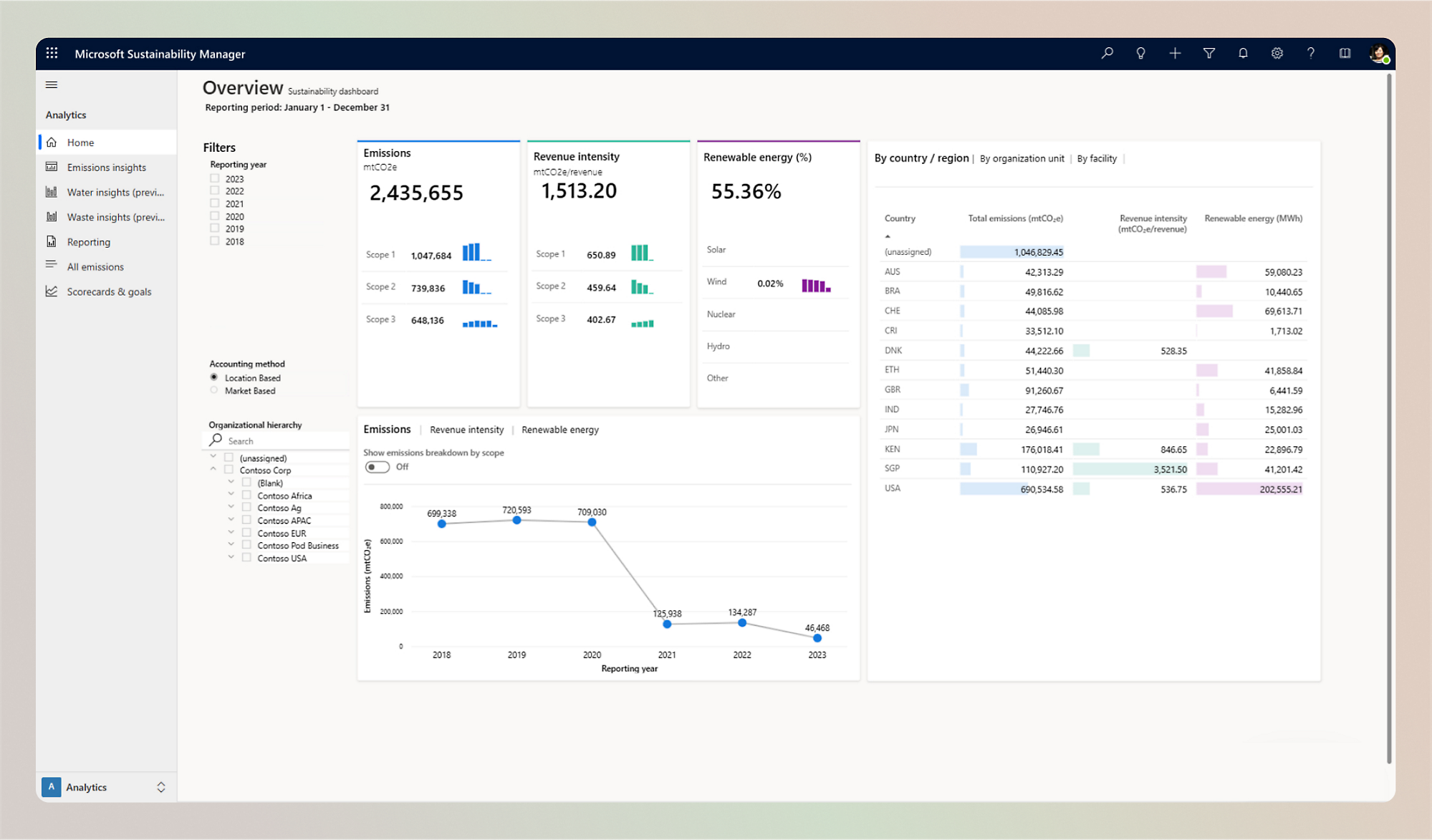This screenshot has height=840, width=1432.
Task: Toggle emissions breakdown by scope switch
Action: [x=378, y=467]
